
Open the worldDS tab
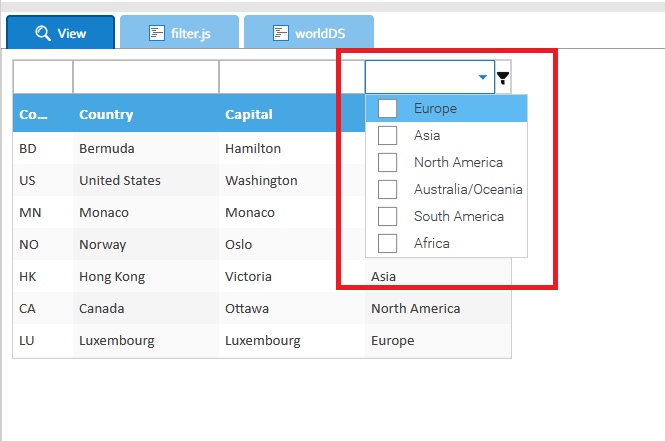tap(308, 33)
